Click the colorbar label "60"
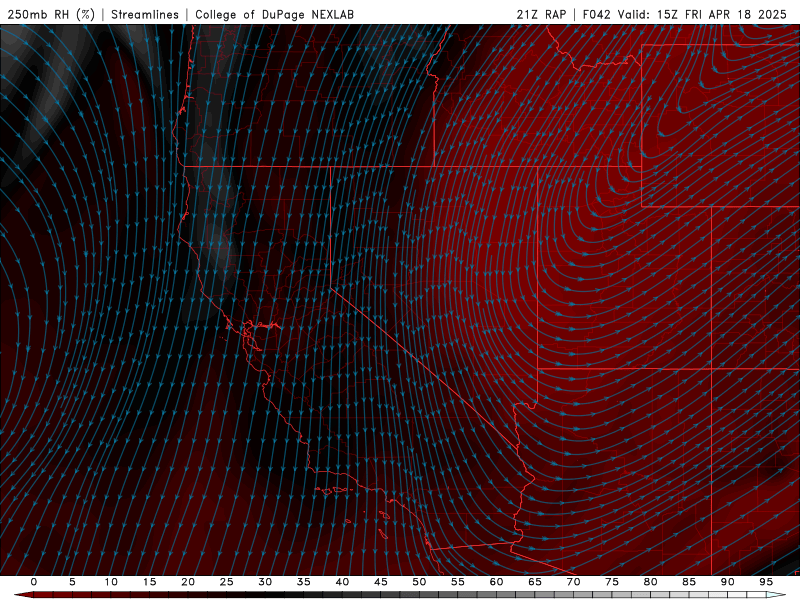This screenshot has width=800, height=600. (496, 582)
